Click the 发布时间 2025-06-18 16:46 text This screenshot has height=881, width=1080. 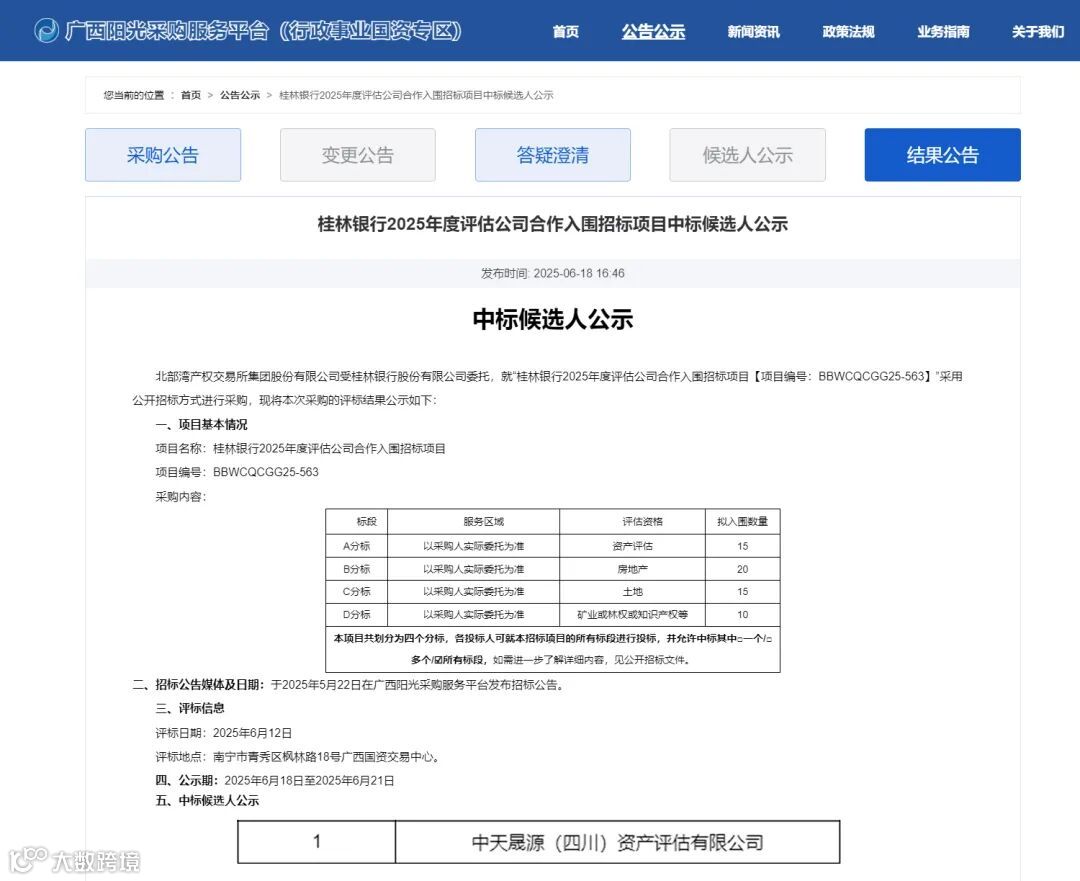pyautogui.click(x=552, y=273)
